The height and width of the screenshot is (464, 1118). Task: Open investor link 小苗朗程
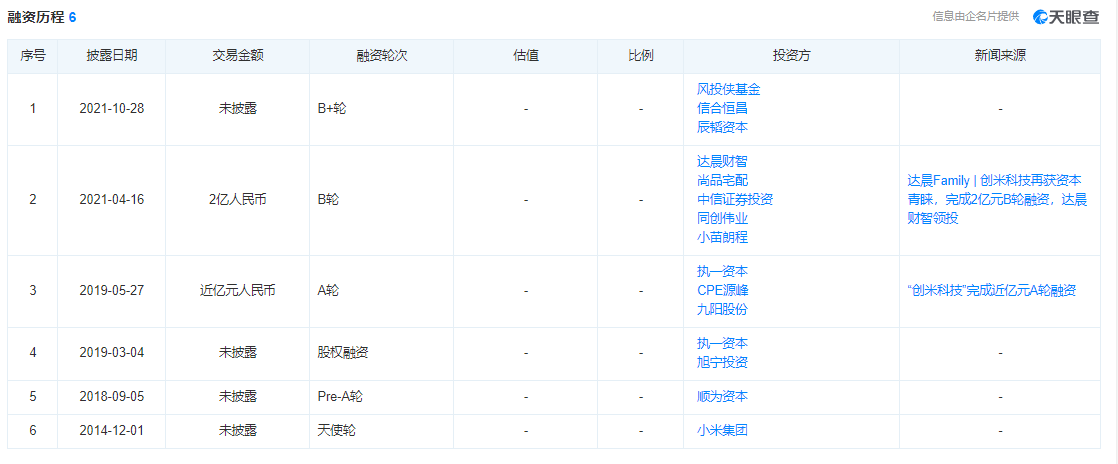point(722,237)
